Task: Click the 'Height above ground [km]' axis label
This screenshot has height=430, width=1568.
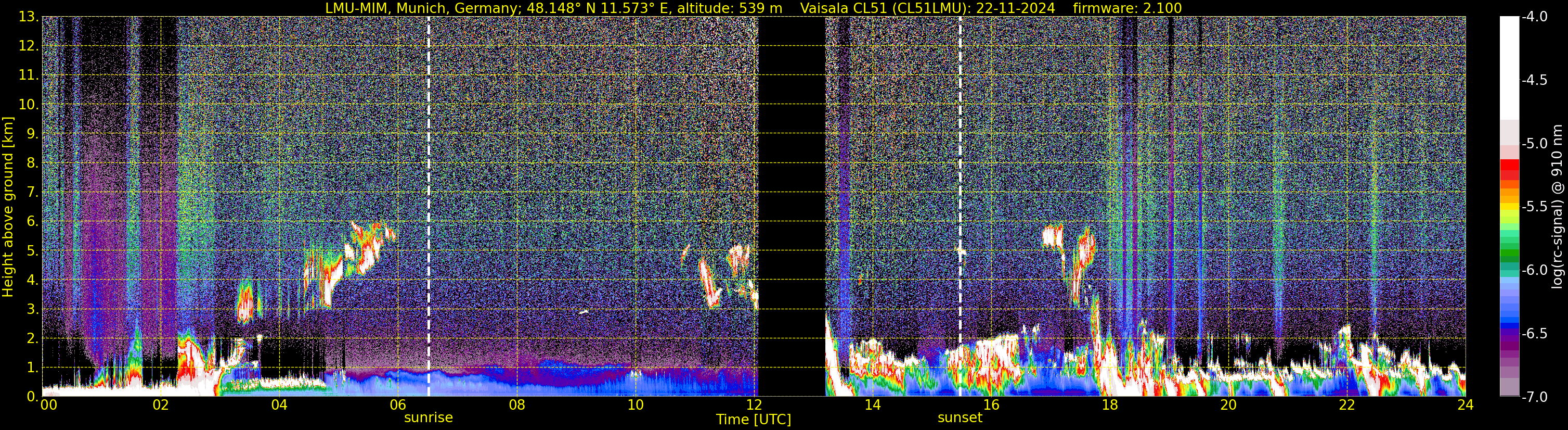Action: [x=8, y=207]
